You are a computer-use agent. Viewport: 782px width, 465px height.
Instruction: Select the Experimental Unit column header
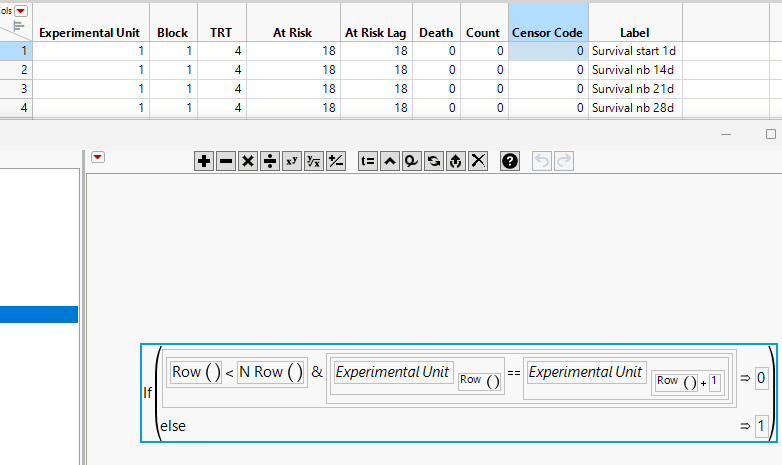(89, 32)
